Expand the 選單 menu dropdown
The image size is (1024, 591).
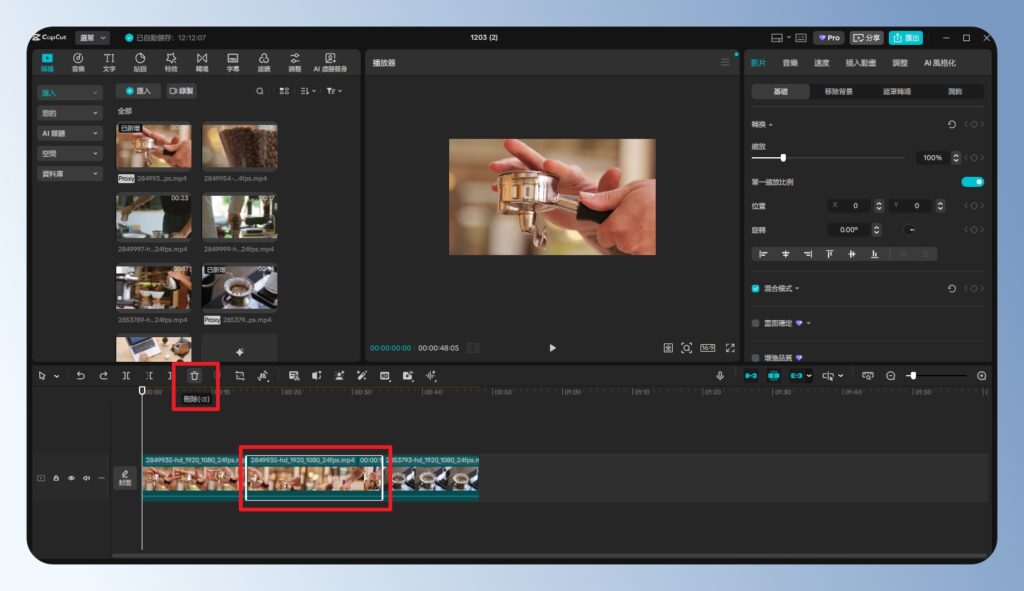point(92,38)
